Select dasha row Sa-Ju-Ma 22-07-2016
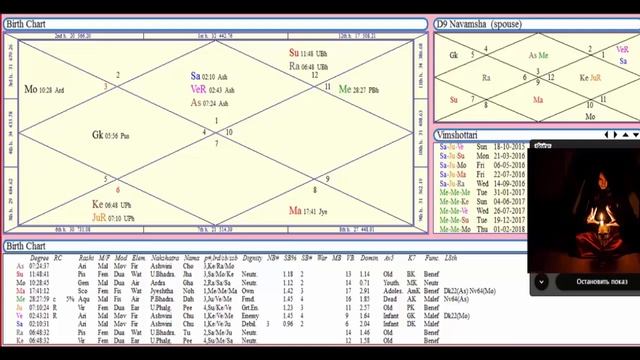Viewport: 640px width, 360px height. click(x=482, y=174)
